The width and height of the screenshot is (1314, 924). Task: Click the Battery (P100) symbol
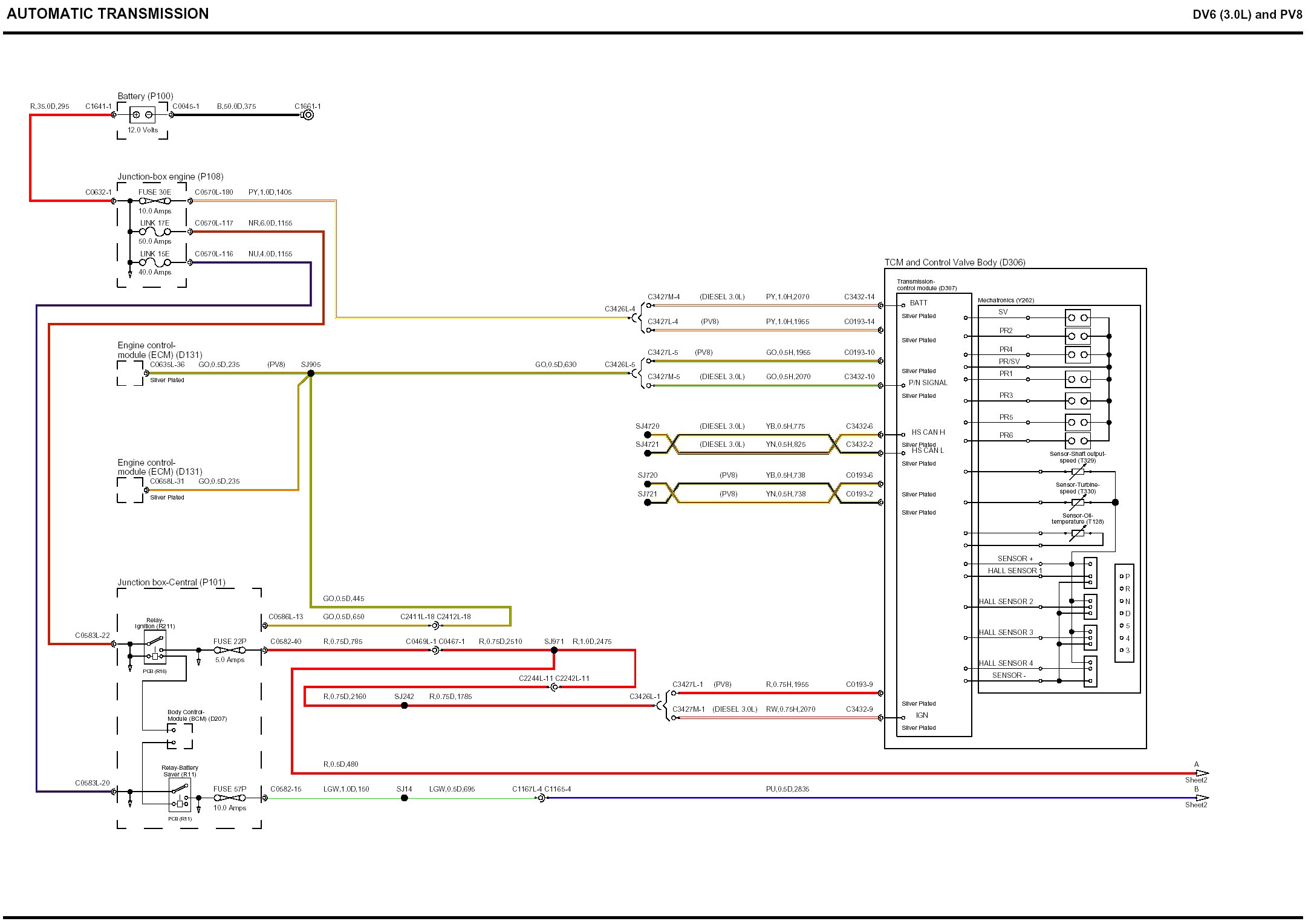(x=142, y=114)
